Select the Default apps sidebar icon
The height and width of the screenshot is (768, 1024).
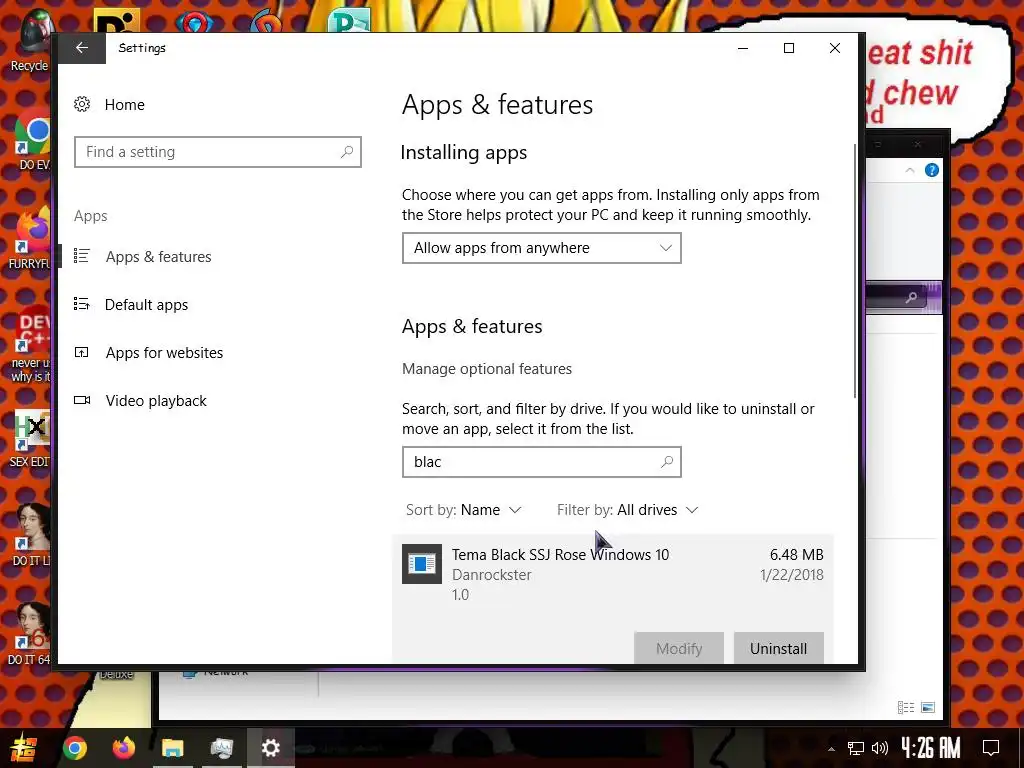(82, 304)
